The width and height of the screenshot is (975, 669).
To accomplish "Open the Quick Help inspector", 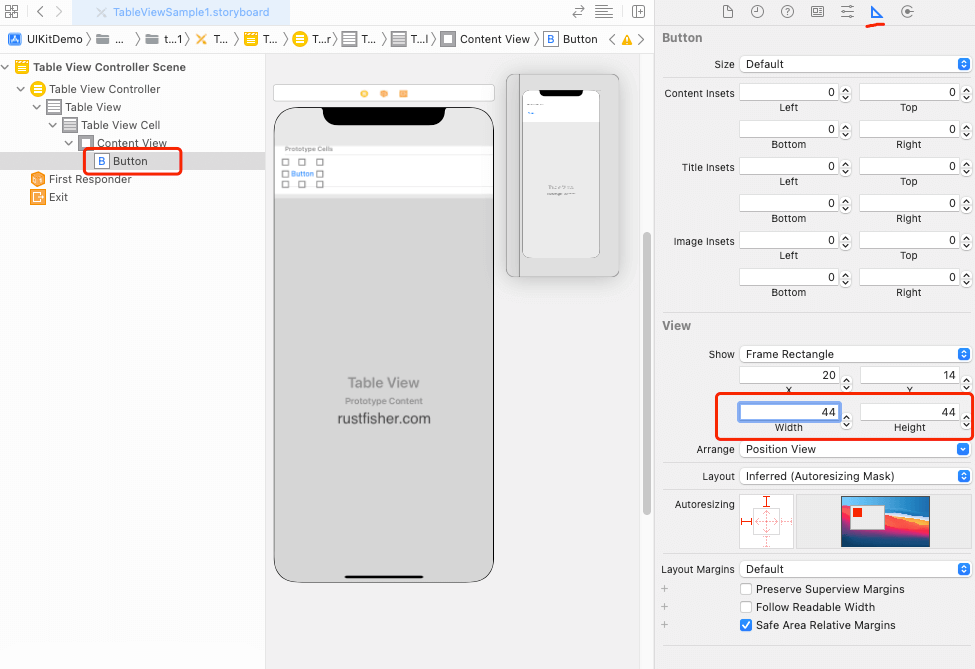I will [787, 12].
